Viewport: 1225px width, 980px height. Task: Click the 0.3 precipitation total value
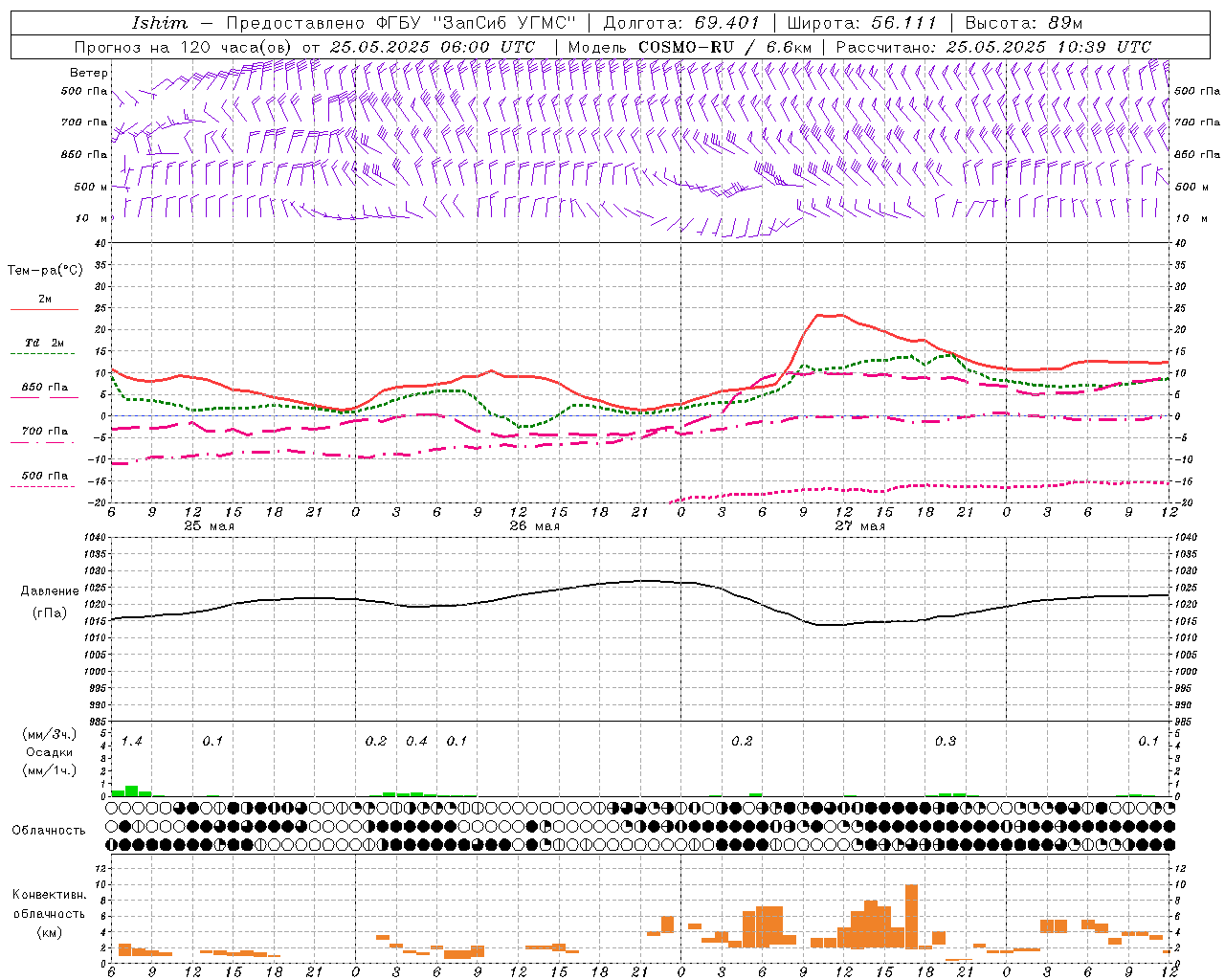[x=946, y=742]
